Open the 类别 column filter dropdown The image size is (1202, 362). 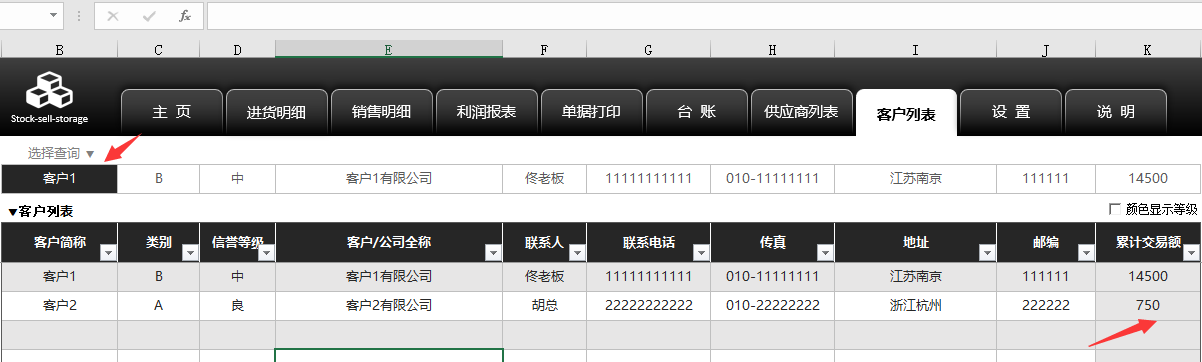190,254
